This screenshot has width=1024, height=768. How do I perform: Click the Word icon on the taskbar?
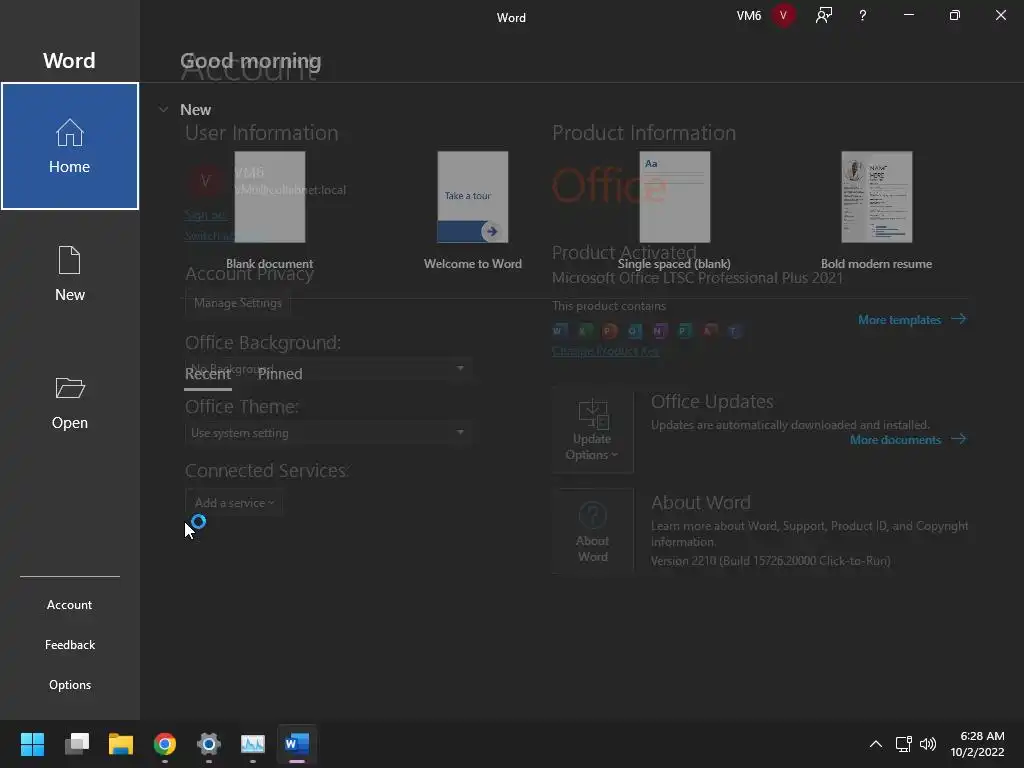tap(297, 744)
